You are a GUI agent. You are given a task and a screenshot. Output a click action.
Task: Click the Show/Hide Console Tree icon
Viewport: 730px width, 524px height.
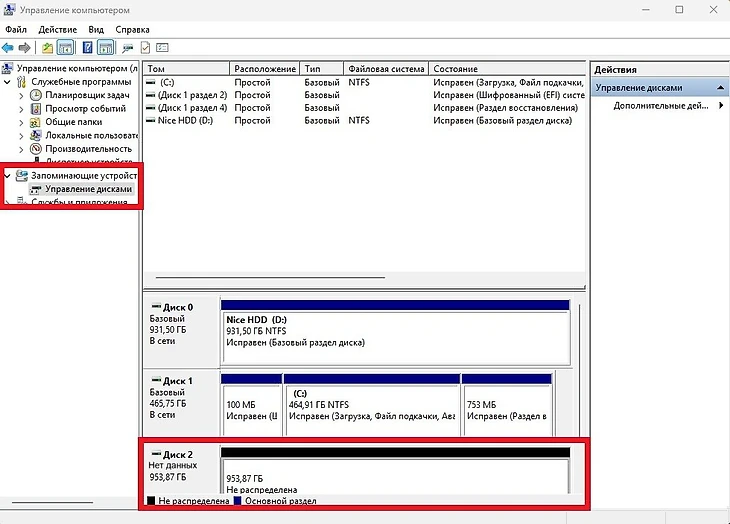coord(66,47)
